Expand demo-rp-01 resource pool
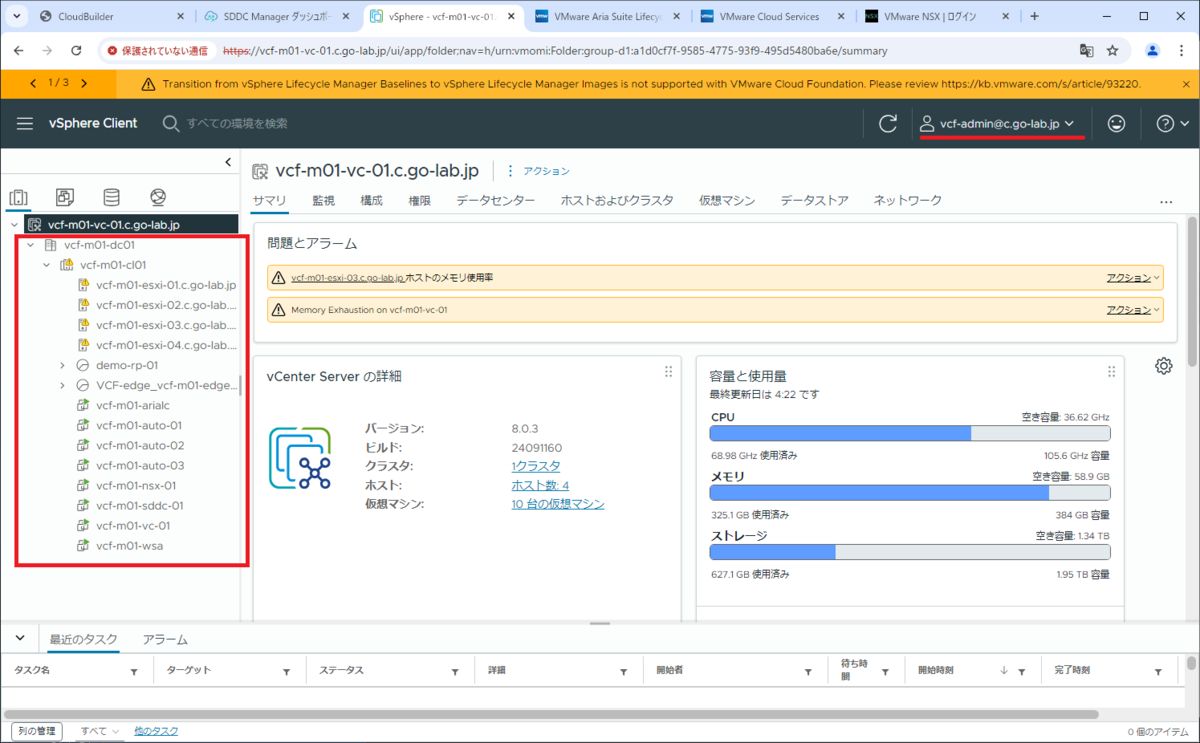Image resolution: width=1200 pixels, height=743 pixels. [x=62, y=365]
